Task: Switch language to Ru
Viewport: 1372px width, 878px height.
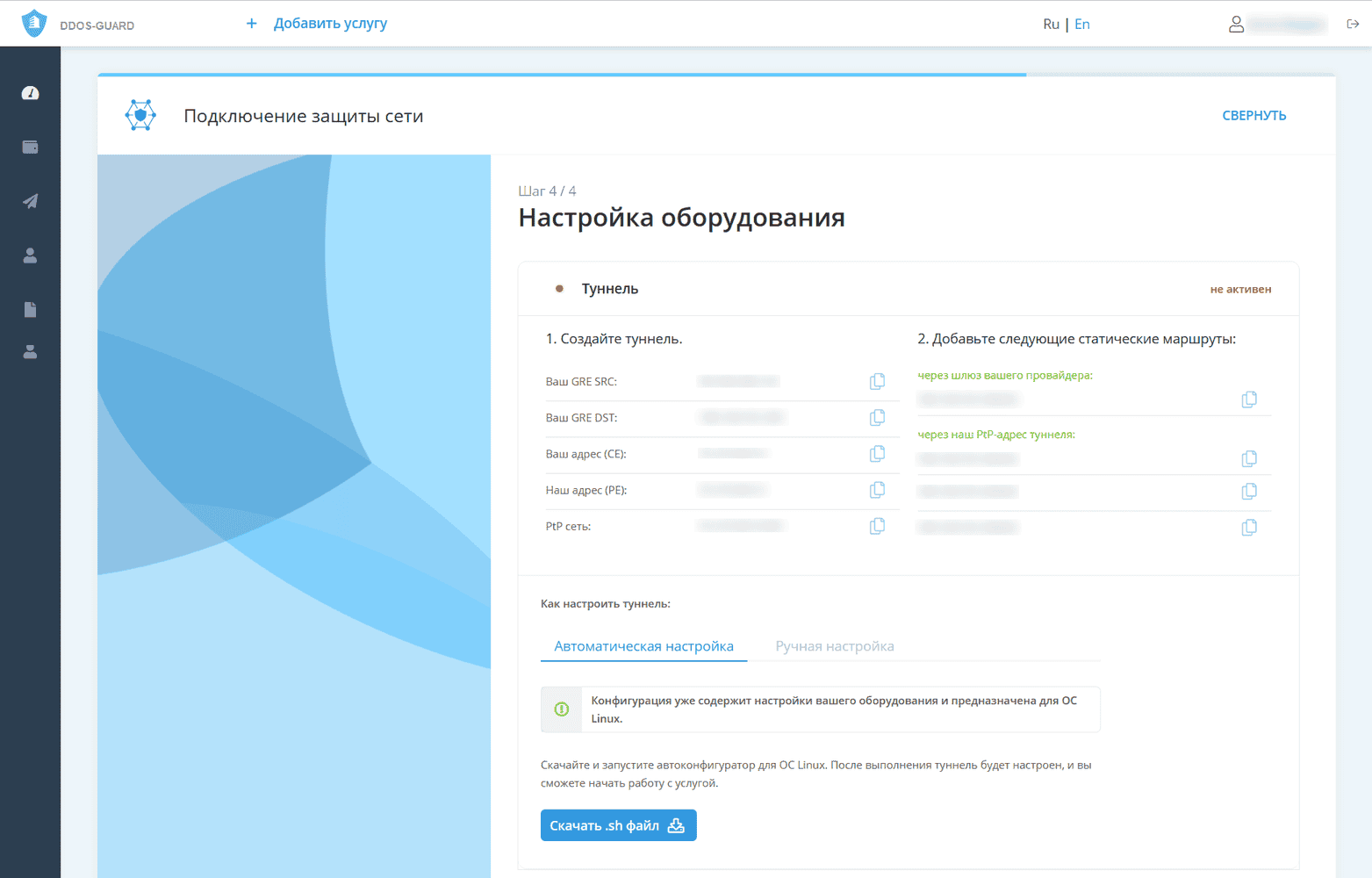Action: click(1051, 25)
